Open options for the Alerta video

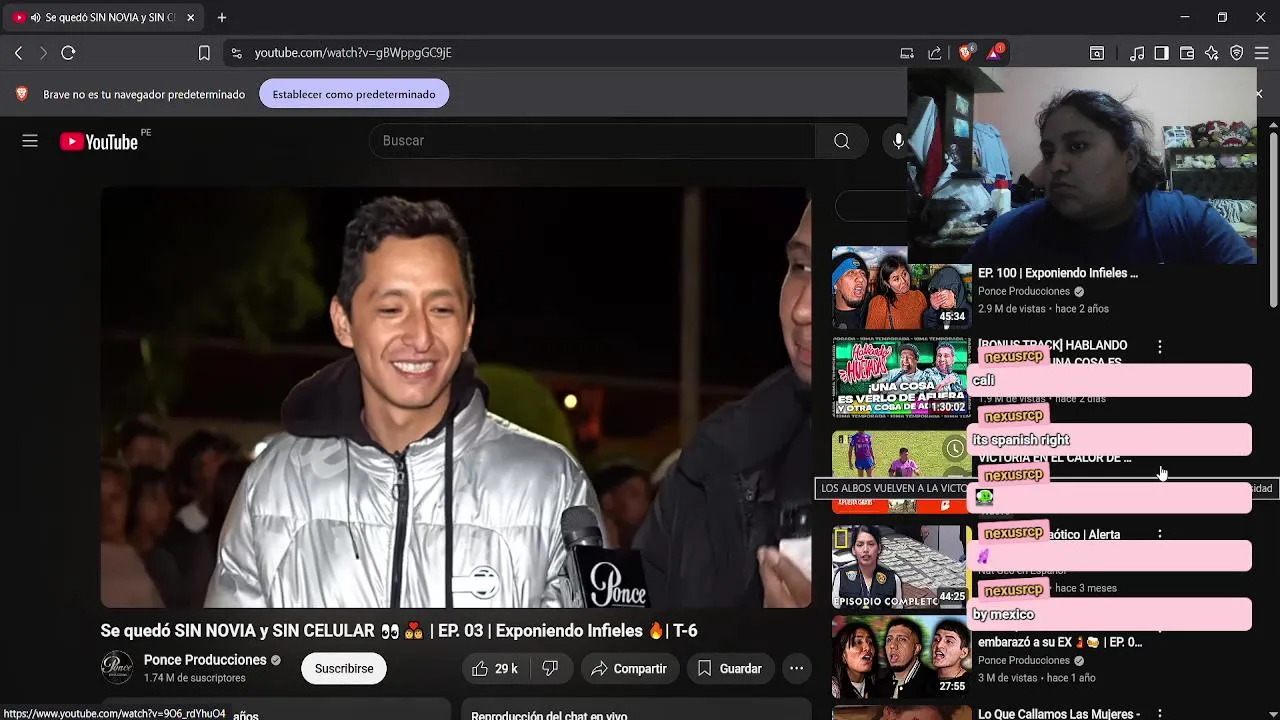click(1160, 535)
